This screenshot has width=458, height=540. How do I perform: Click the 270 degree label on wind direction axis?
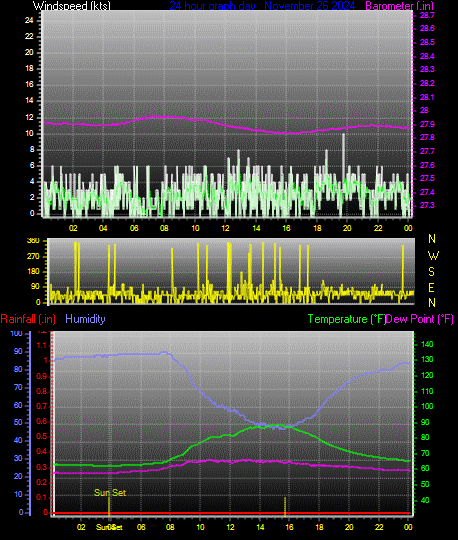33,256
